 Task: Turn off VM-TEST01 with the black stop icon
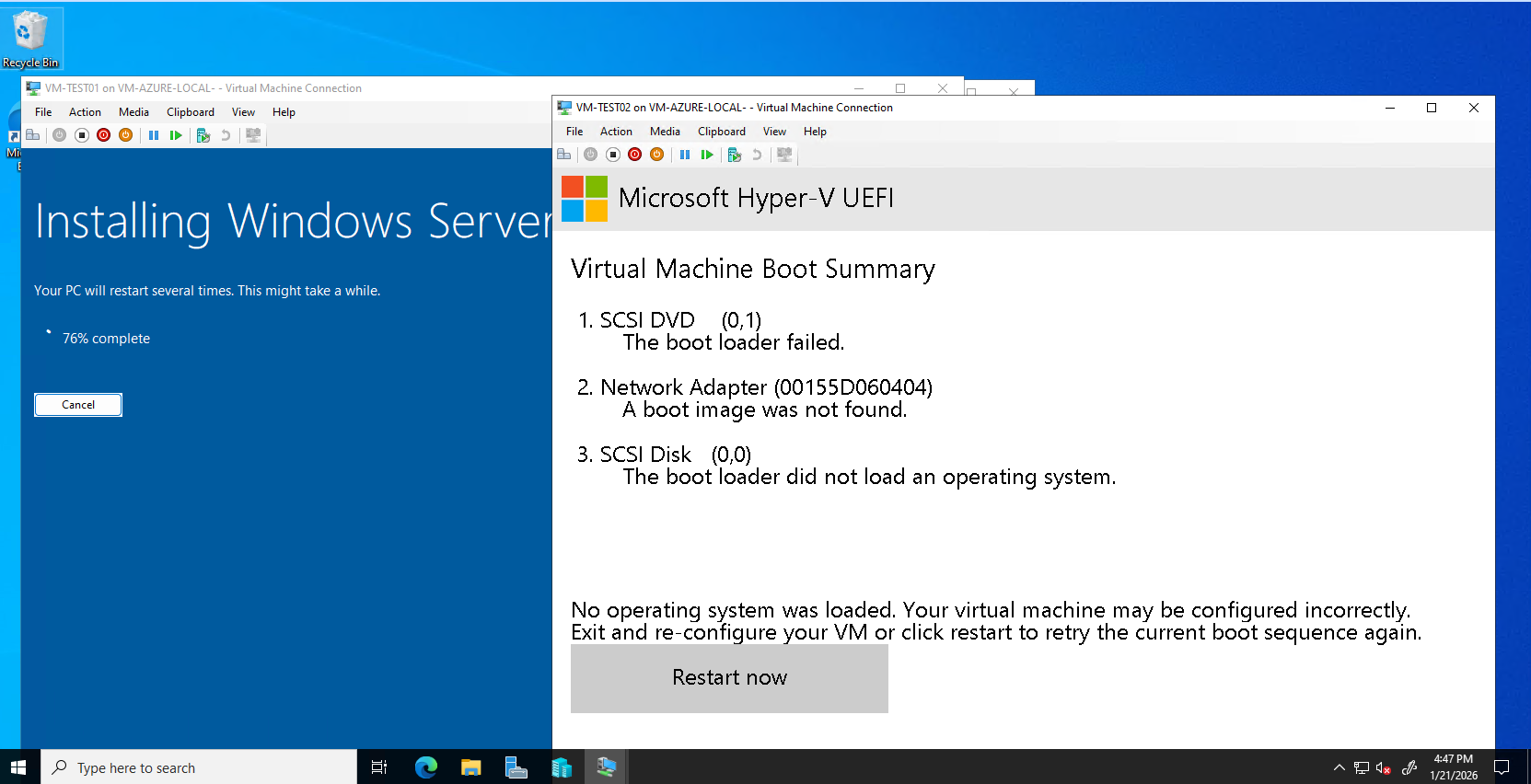click(x=82, y=135)
